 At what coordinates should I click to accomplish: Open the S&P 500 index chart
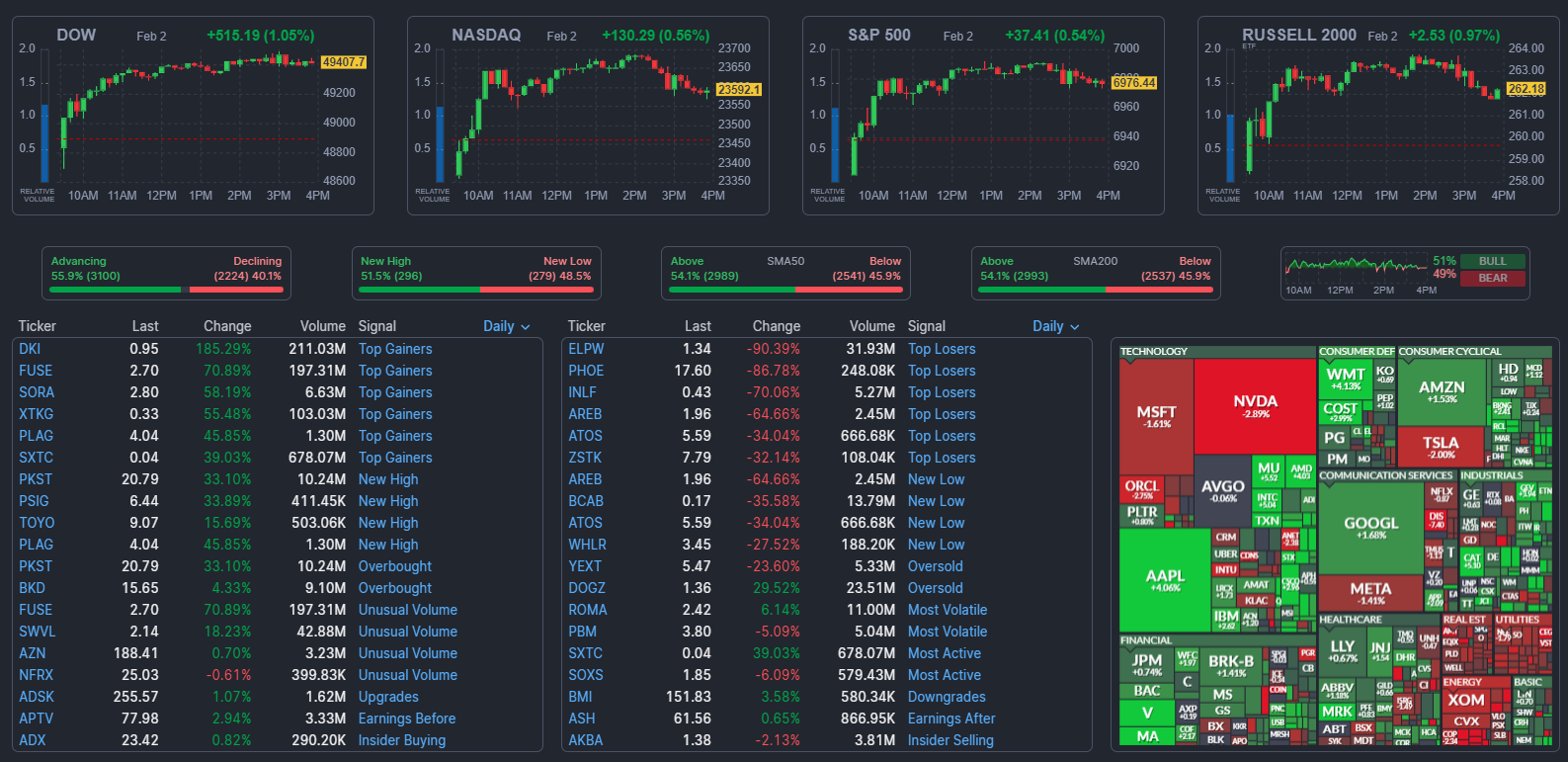pyautogui.click(x=983, y=116)
